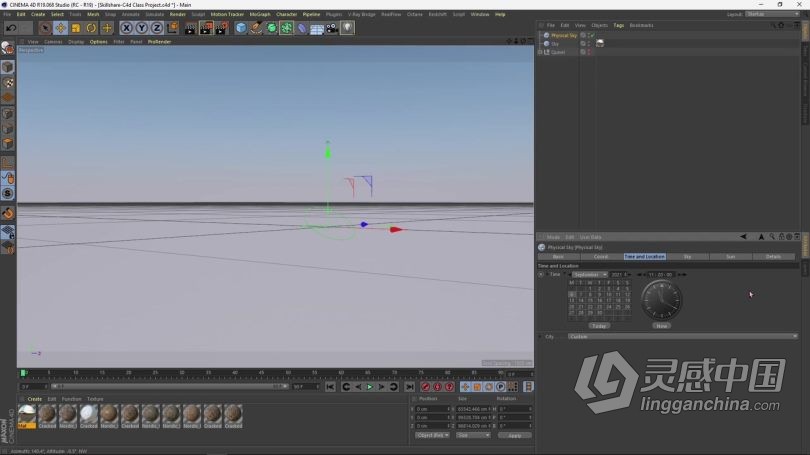Screen dimensions: 810x455
Task: Add a Cube primitive object
Action: [x=241, y=28]
